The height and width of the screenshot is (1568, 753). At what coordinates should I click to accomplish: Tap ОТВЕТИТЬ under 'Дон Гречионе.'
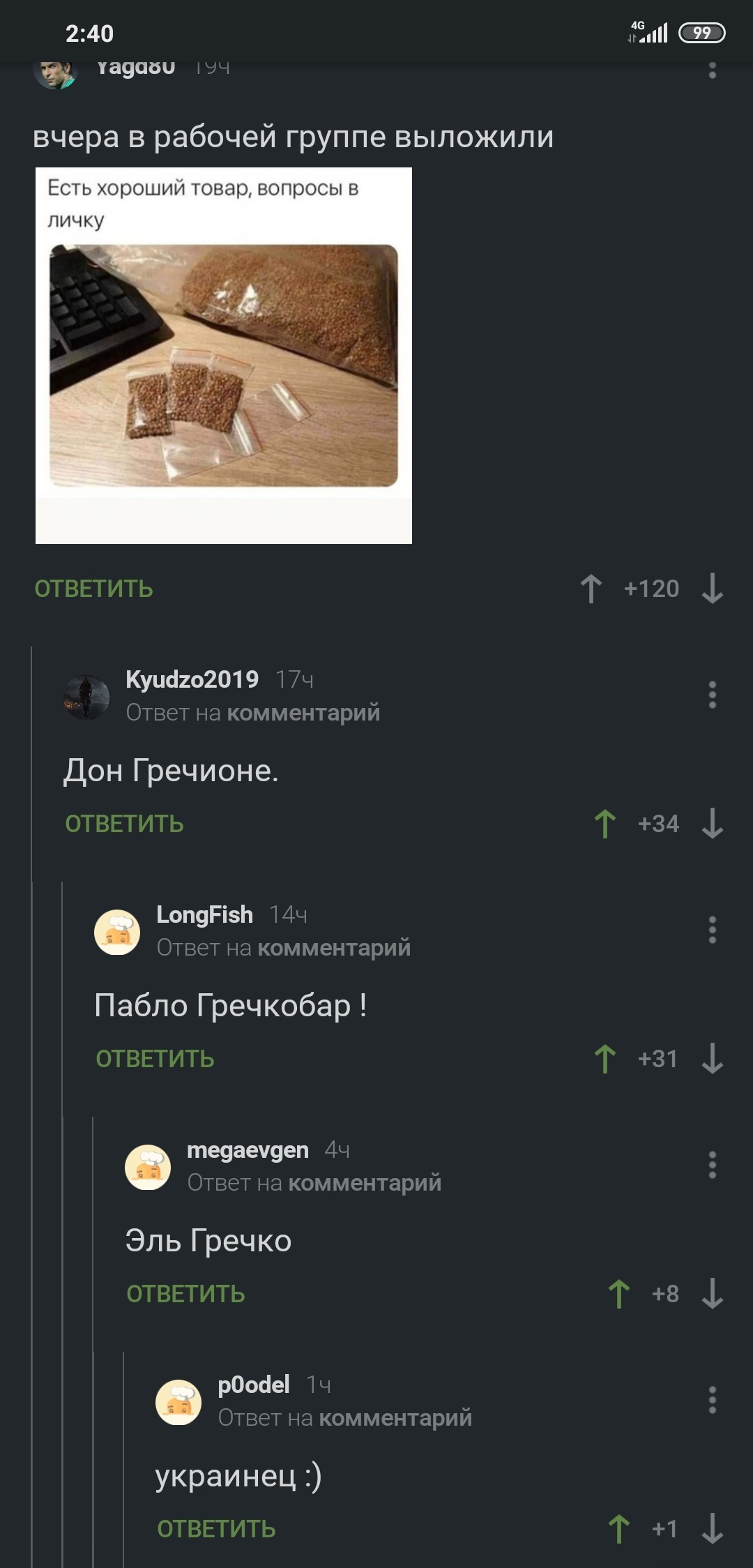[x=124, y=824]
